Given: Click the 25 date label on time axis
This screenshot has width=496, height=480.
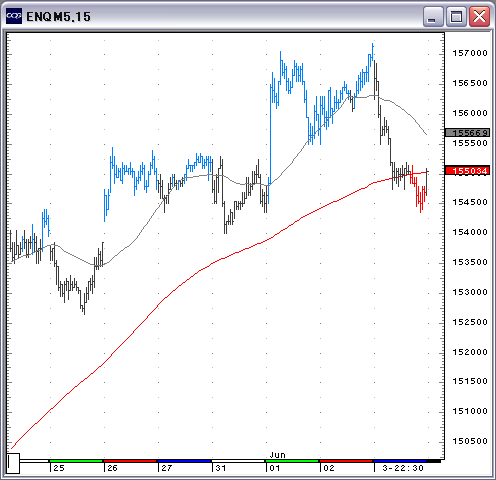Looking at the screenshot, I should coord(59,468).
